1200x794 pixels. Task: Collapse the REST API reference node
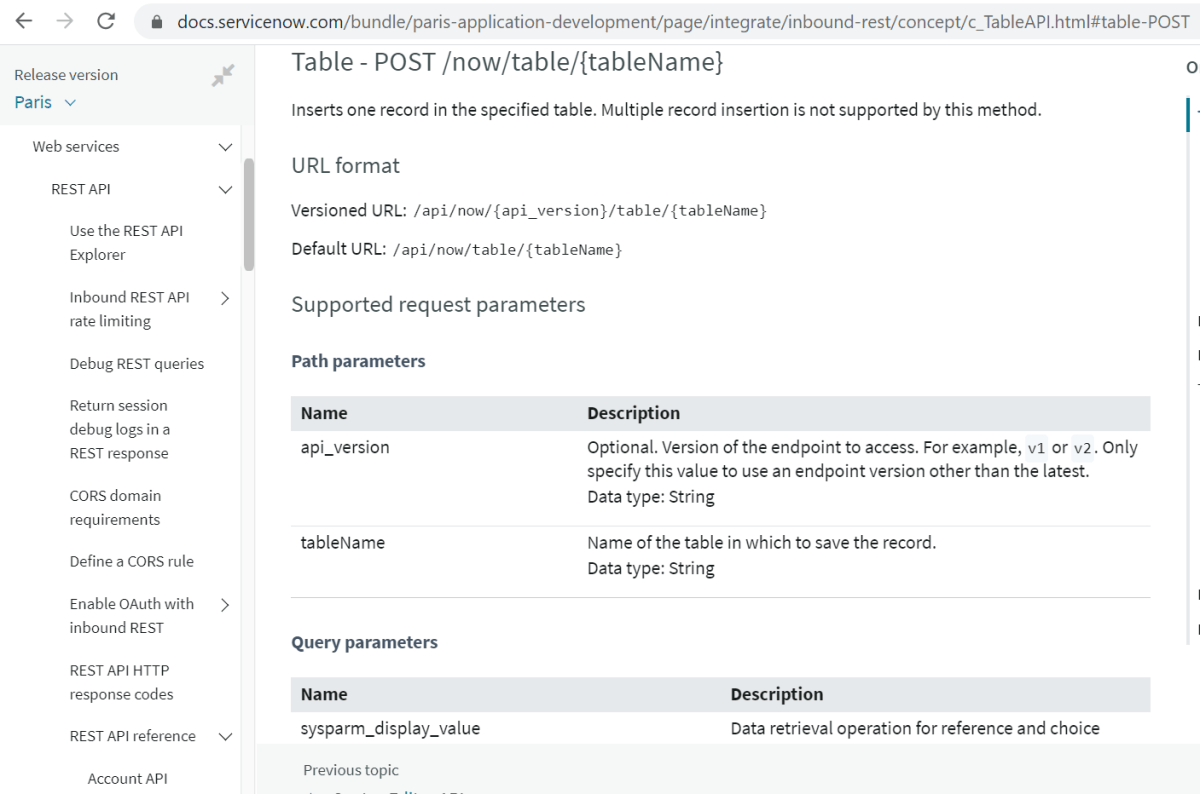pos(225,737)
